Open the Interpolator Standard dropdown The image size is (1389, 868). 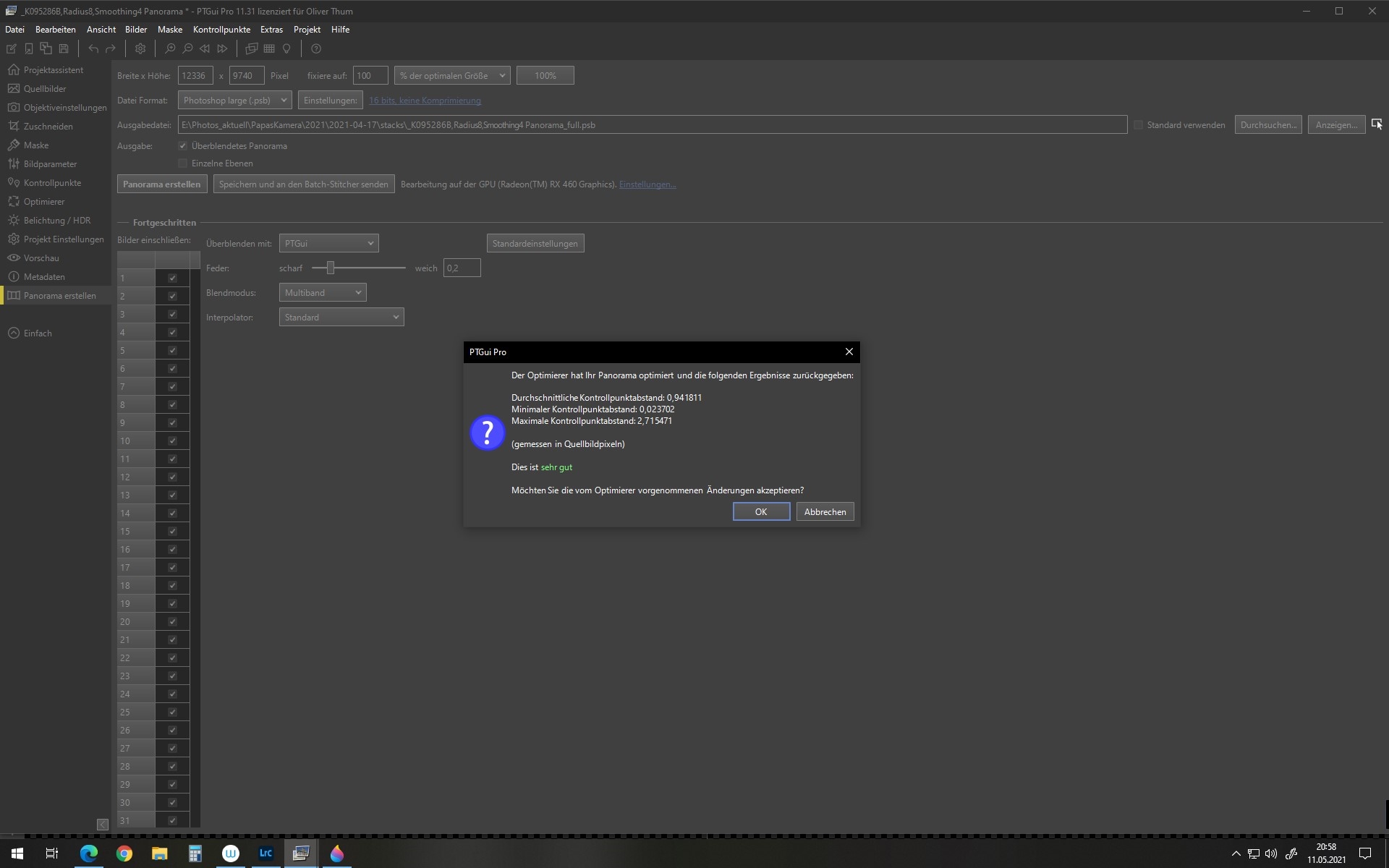click(x=341, y=318)
